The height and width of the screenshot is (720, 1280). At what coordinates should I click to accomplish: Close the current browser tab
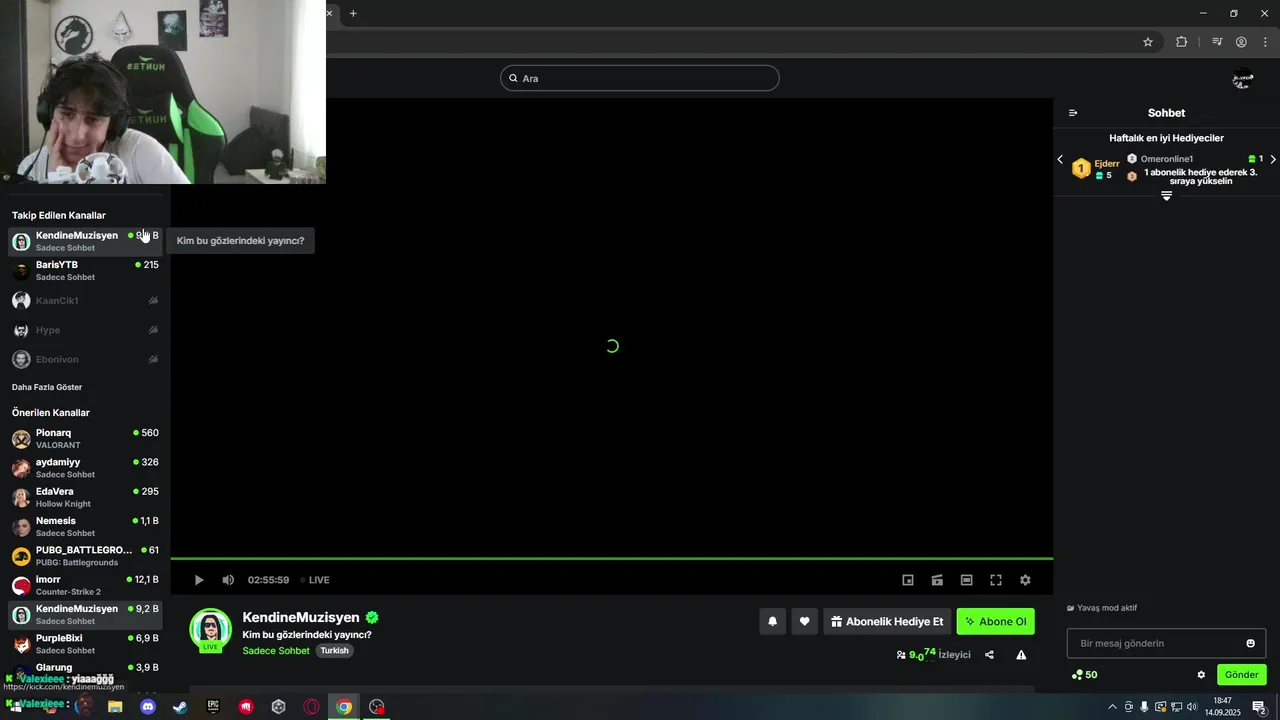tap(329, 13)
